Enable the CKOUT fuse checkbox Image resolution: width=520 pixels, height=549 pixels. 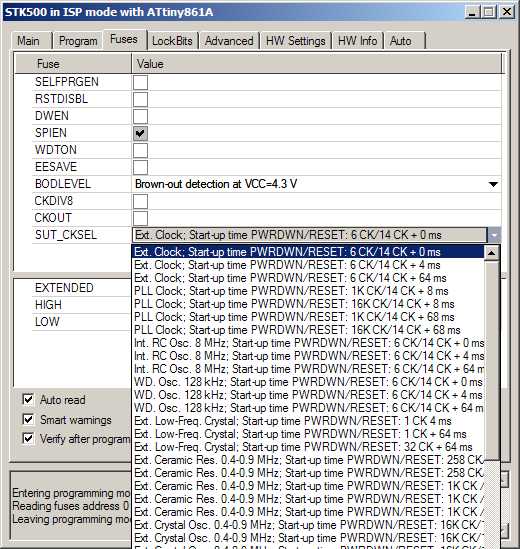(140, 218)
